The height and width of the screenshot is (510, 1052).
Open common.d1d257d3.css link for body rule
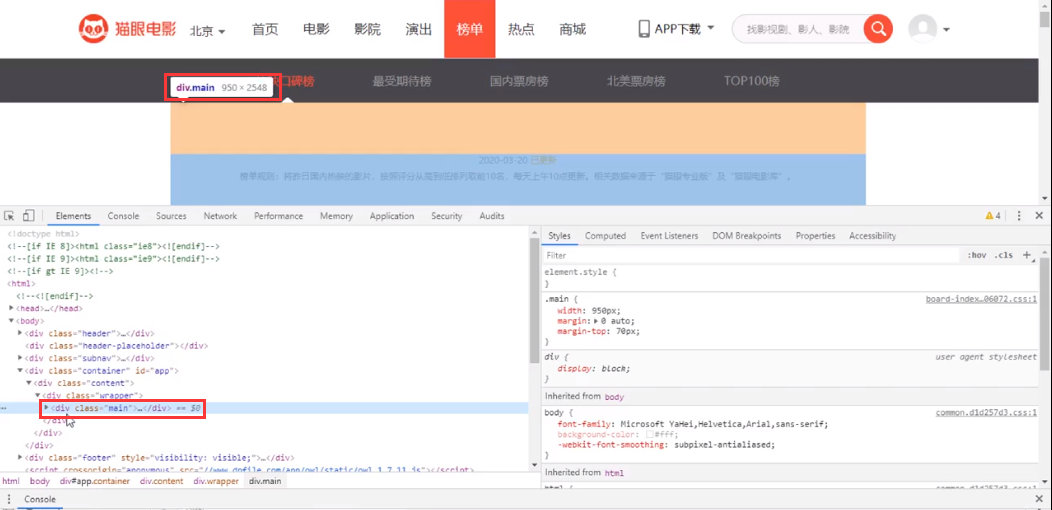[987, 413]
